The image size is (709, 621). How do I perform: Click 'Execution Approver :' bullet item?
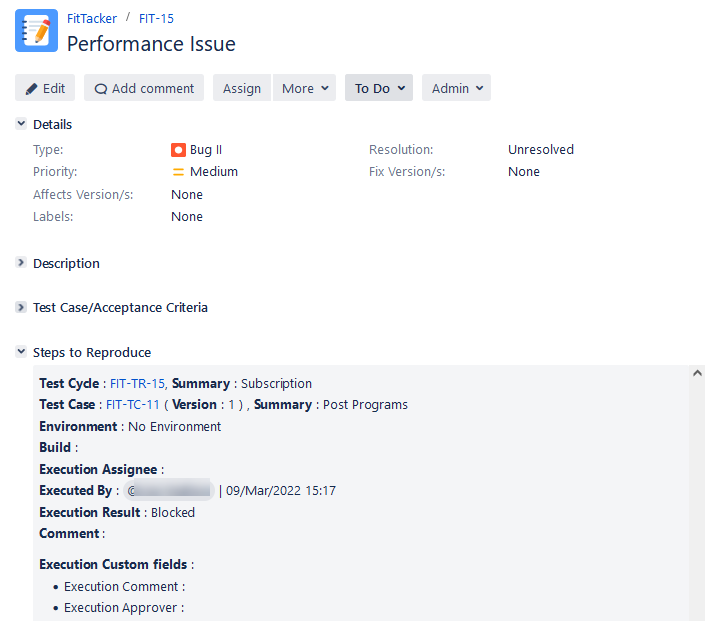tap(124, 607)
